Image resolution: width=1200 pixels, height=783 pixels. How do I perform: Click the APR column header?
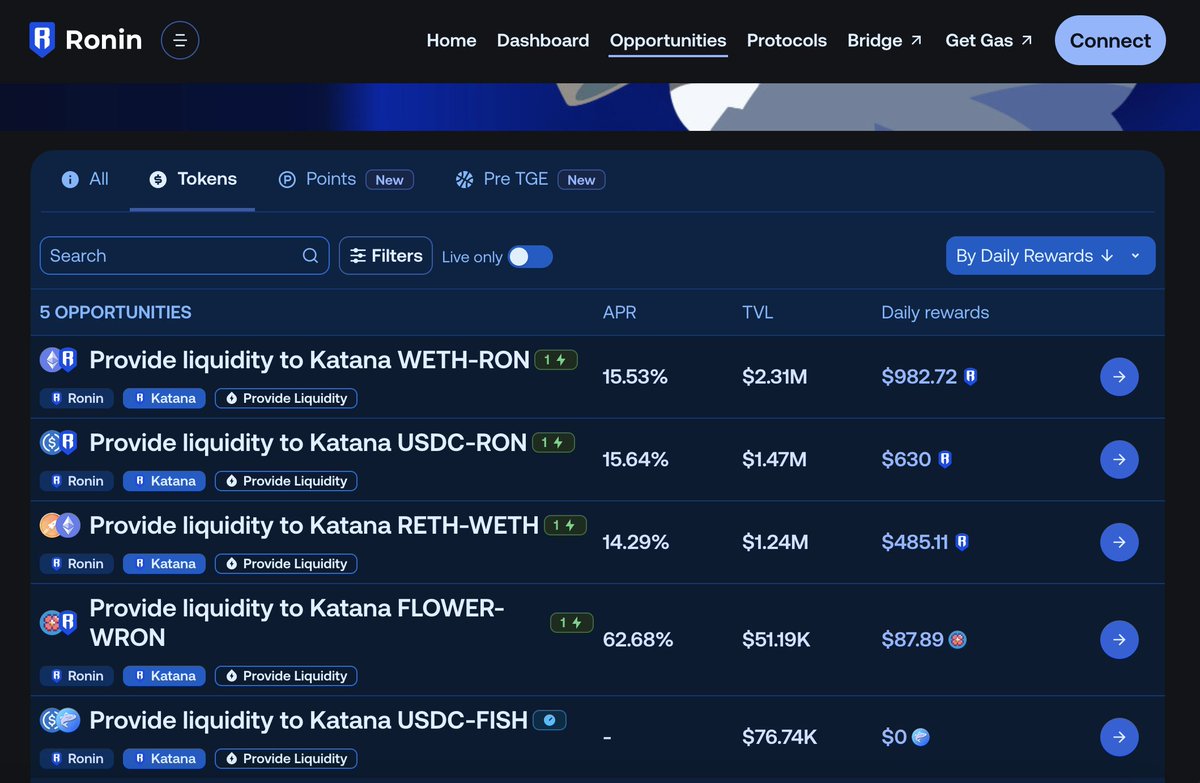tap(619, 312)
